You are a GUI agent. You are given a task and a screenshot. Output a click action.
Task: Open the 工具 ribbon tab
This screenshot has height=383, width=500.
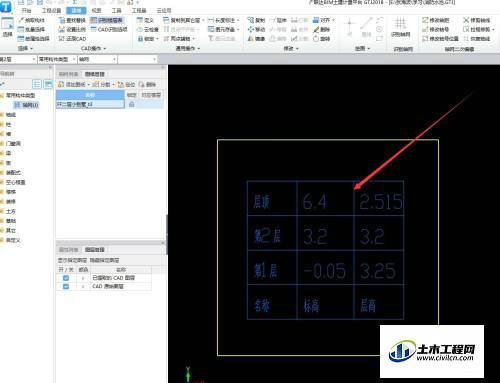(116, 11)
